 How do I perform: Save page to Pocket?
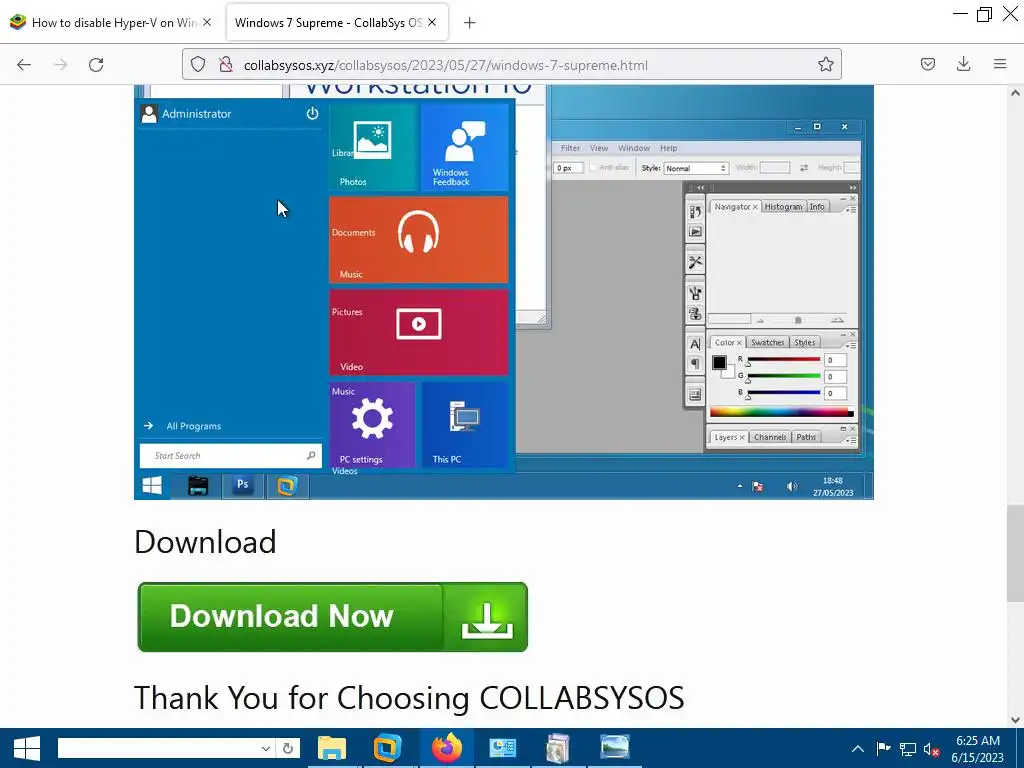click(x=928, y=64)
